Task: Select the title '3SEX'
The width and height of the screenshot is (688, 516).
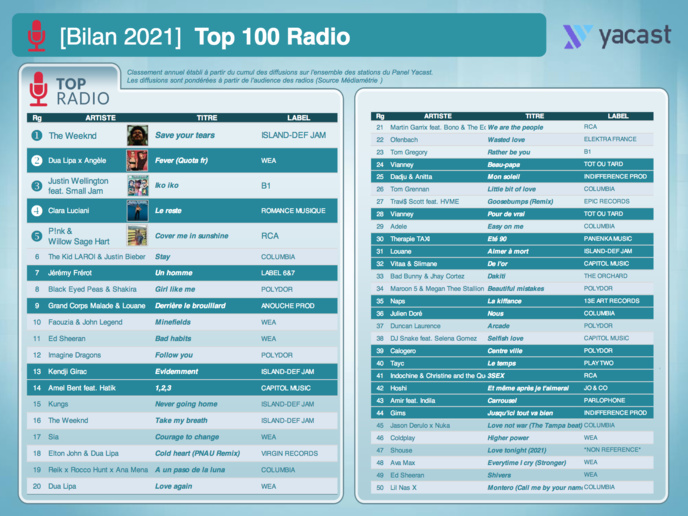Action: coord(496,376)
